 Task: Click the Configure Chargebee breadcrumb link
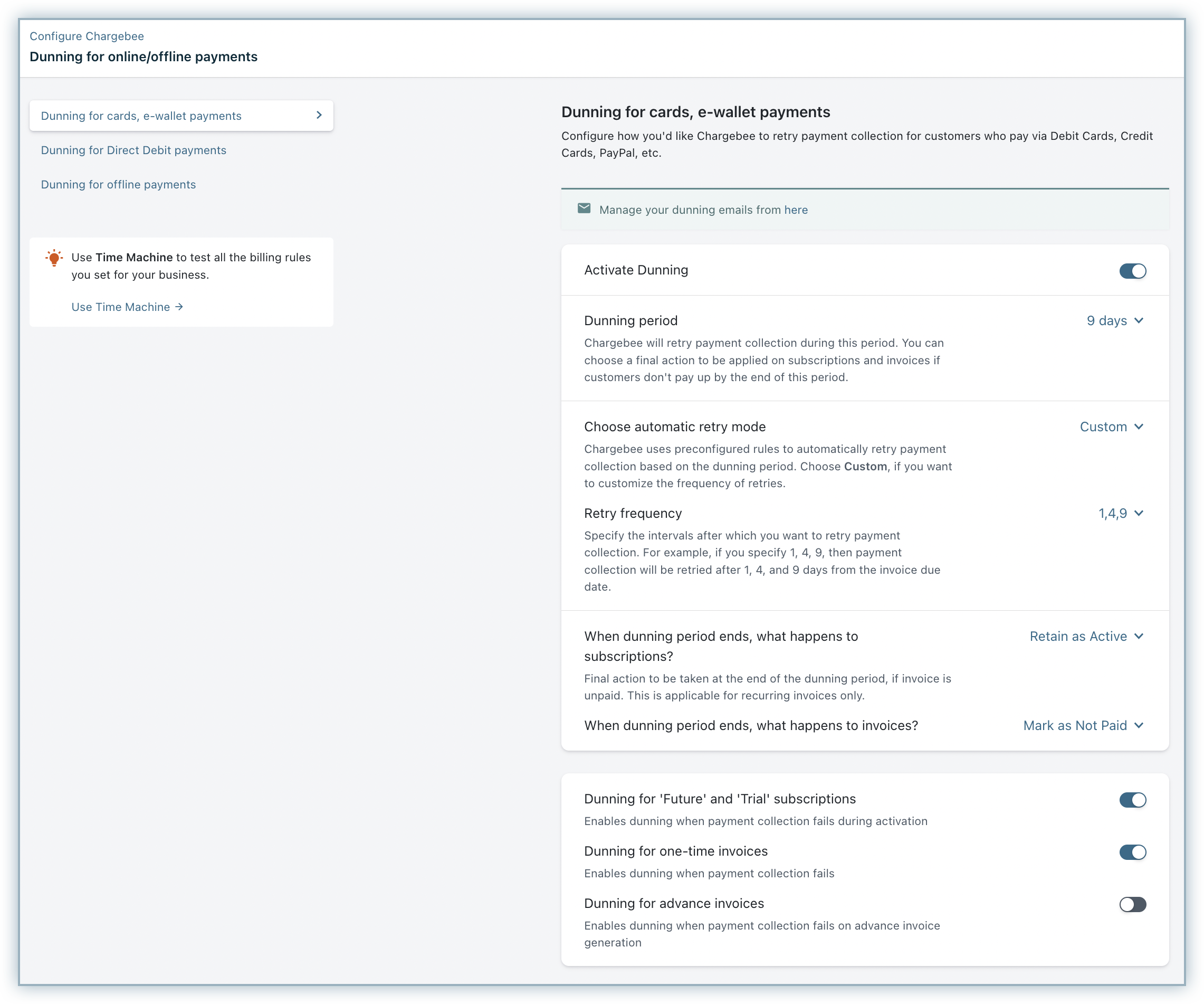87,36
